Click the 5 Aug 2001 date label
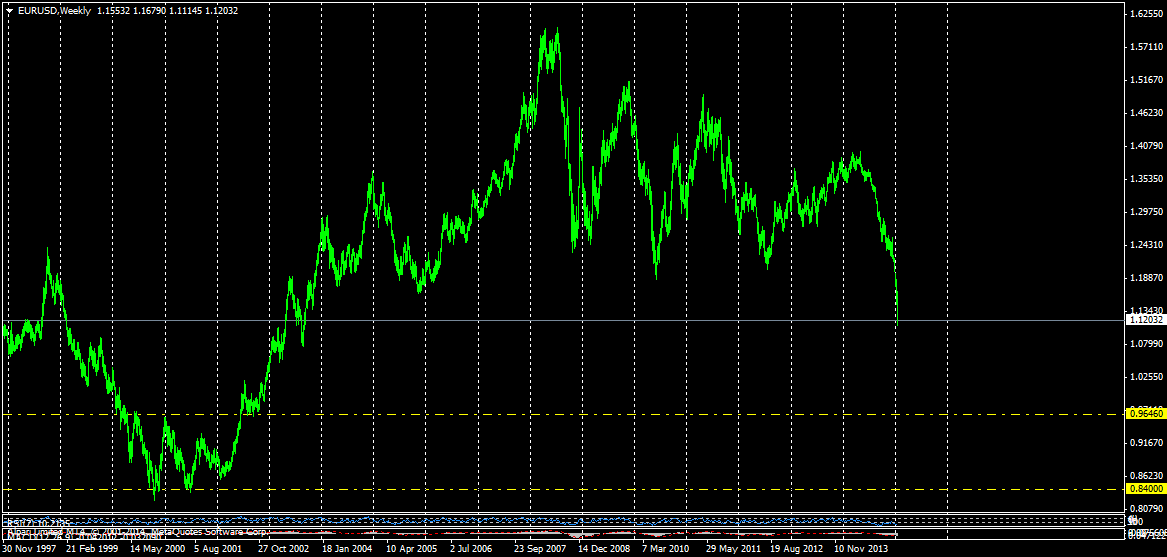 pos(217,549)
